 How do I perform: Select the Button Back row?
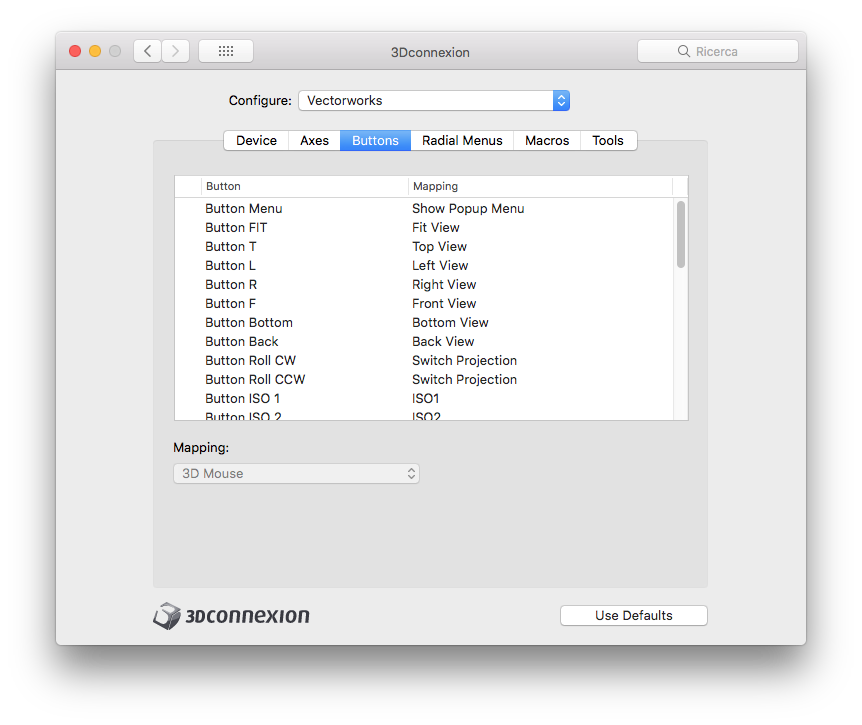(x=424, y=341)
